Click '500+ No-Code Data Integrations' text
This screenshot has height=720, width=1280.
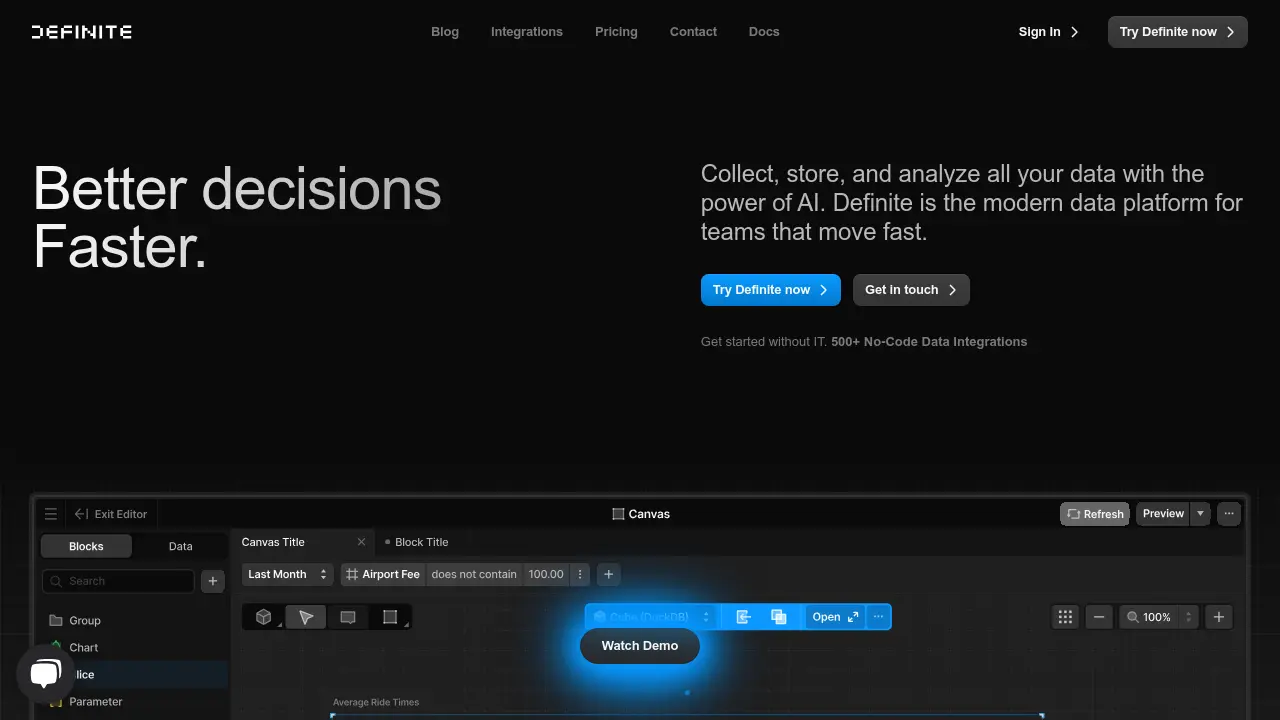coord(929,342)
